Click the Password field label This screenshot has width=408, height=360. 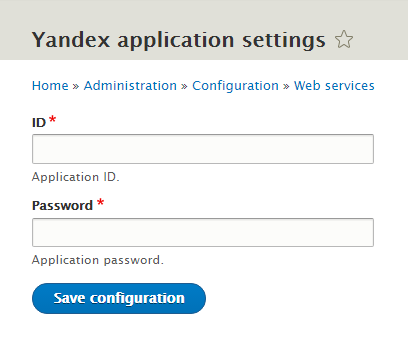pyautogui.click(x=62, y=205)
